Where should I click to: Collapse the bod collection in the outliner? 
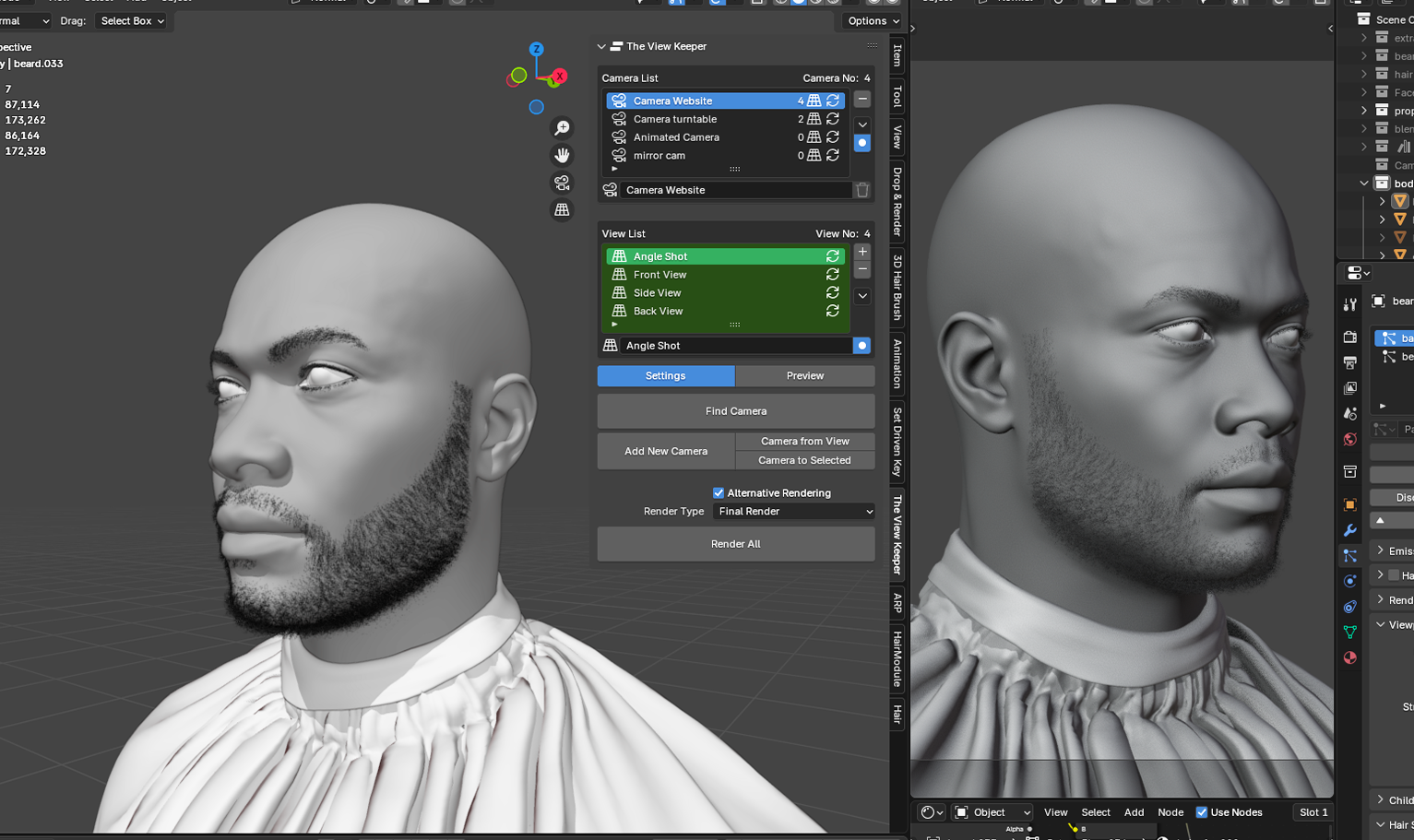[1364, 183]
